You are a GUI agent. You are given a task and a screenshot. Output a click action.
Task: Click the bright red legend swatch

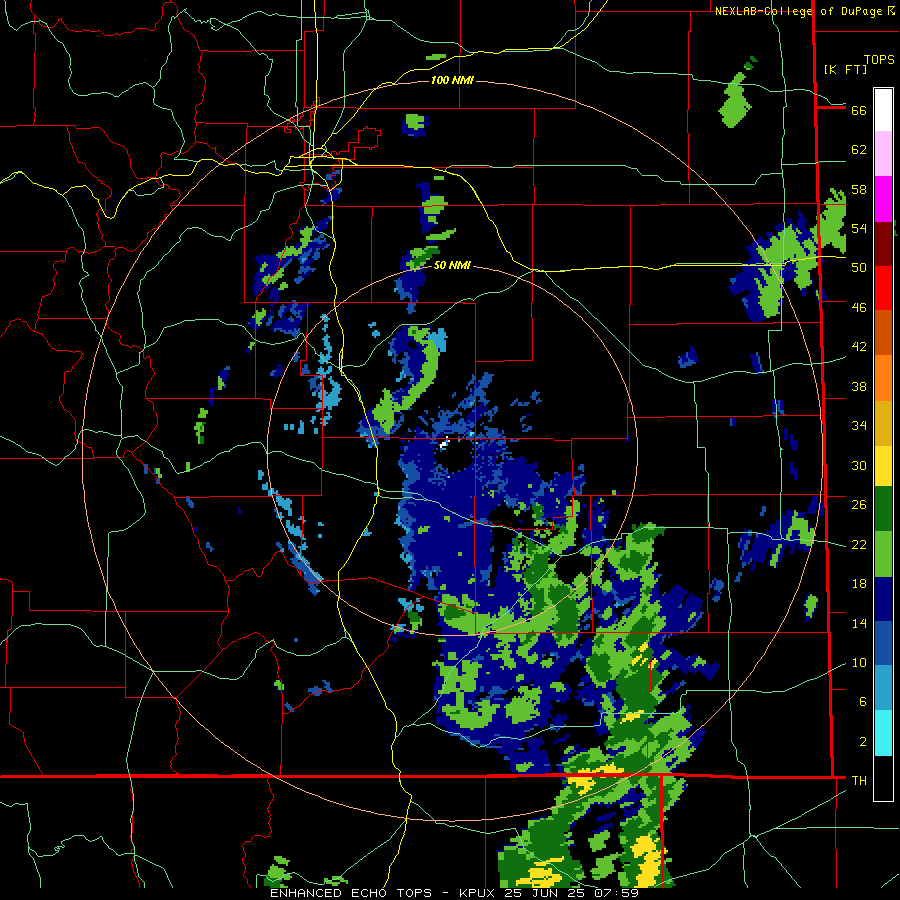pos(883,288)
